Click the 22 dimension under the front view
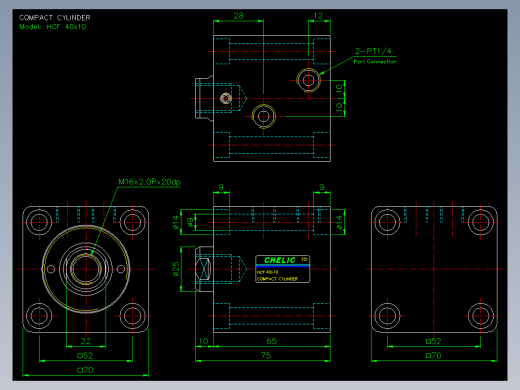The image size is (520, 390). coord(86,341)
